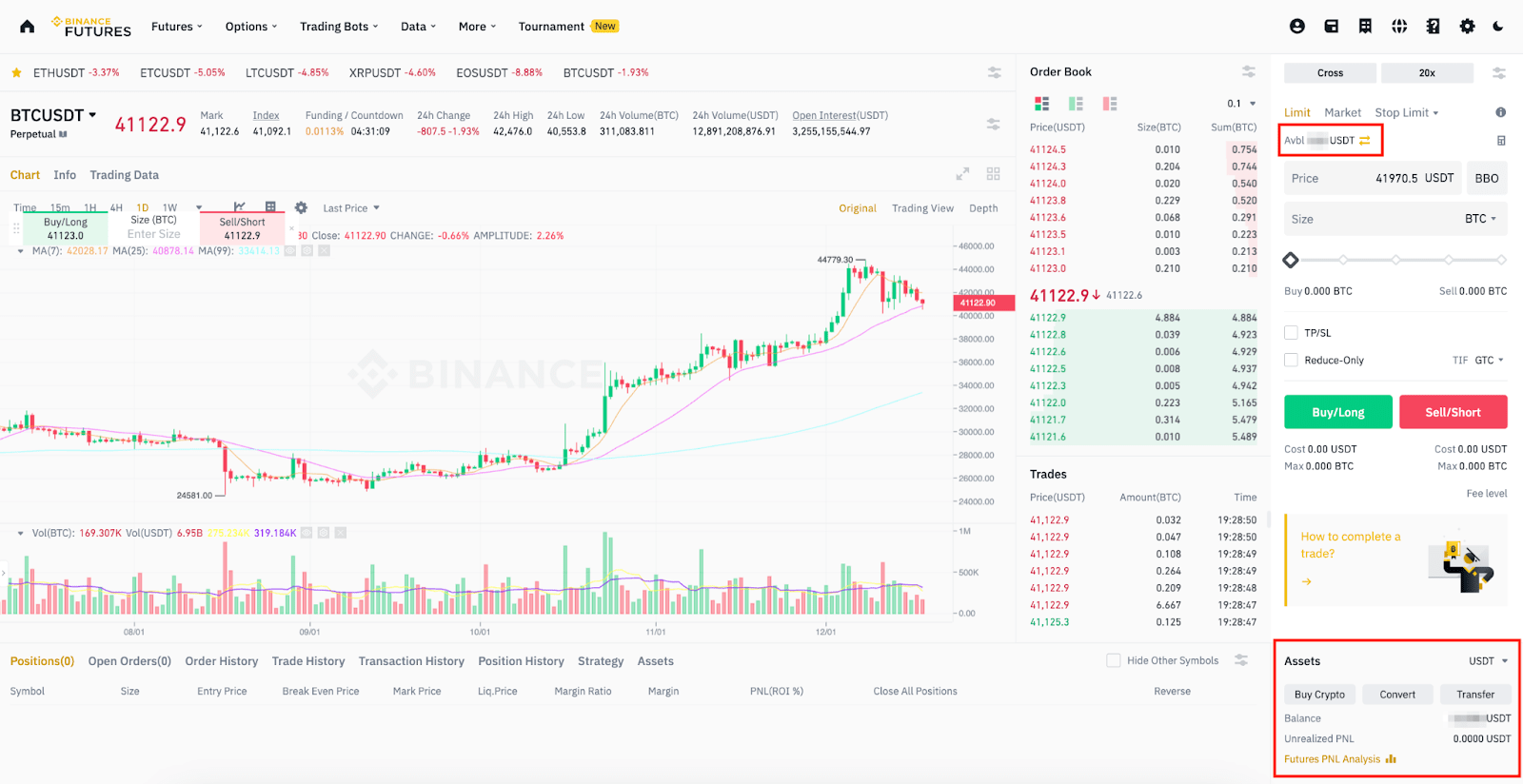Click green Buy/Long button
Screen dimensions: 1523x784
[x=1338, y=412]
